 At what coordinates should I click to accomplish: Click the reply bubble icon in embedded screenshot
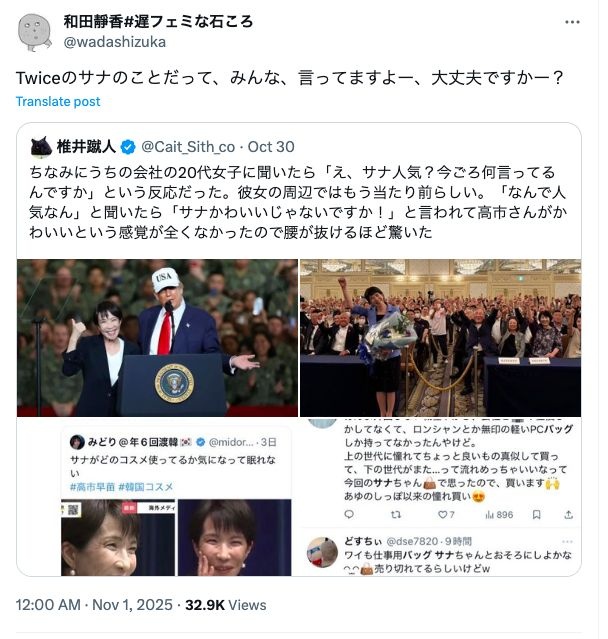(349, 515)
